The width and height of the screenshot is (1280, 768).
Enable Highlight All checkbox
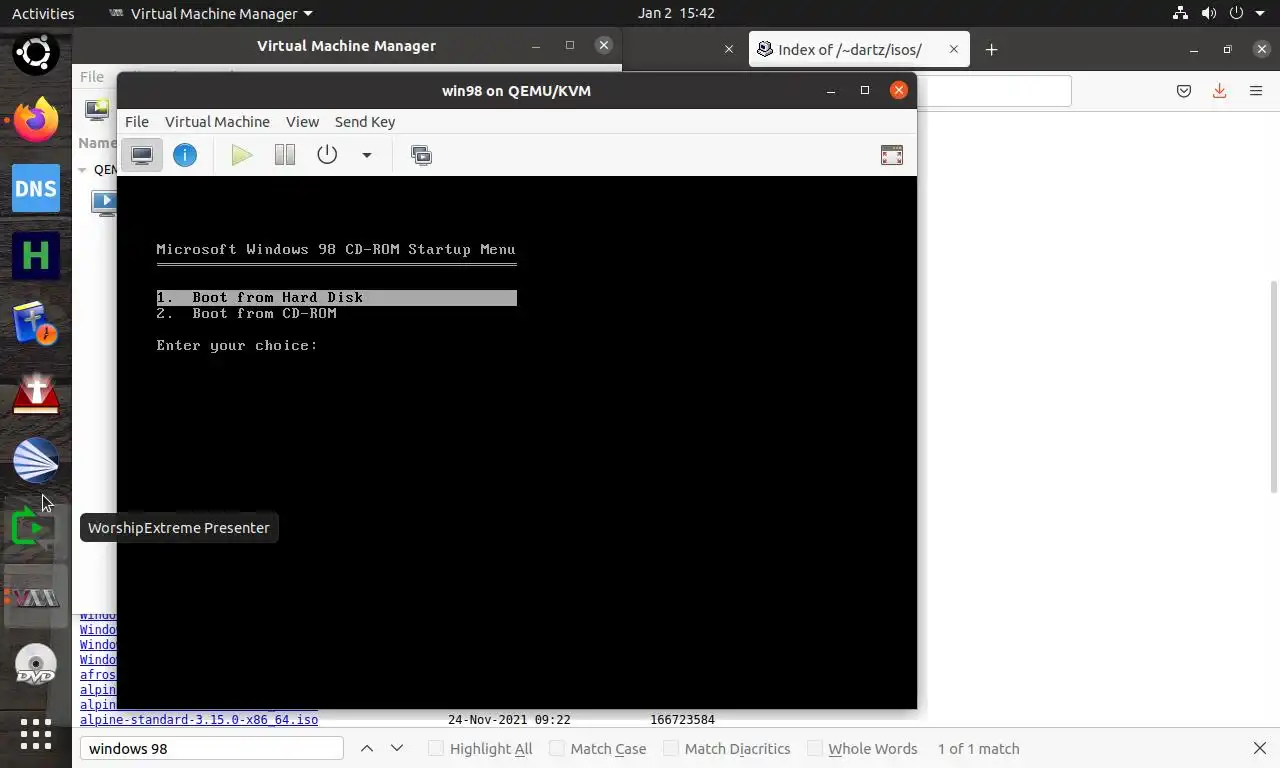coord(436,748)
